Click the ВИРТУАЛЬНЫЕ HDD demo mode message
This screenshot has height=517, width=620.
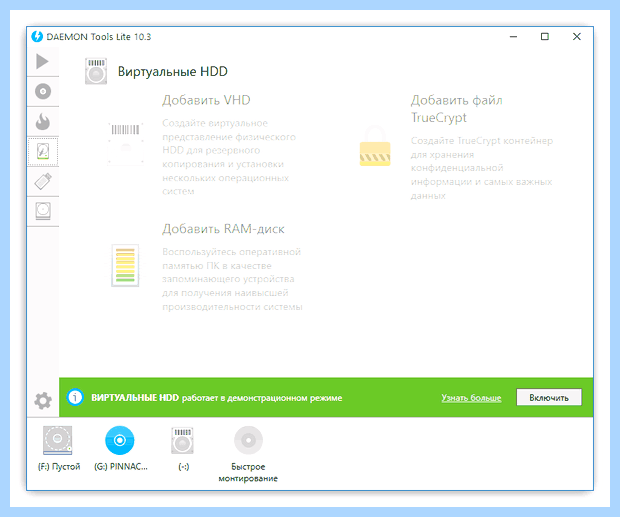point(217,398)
